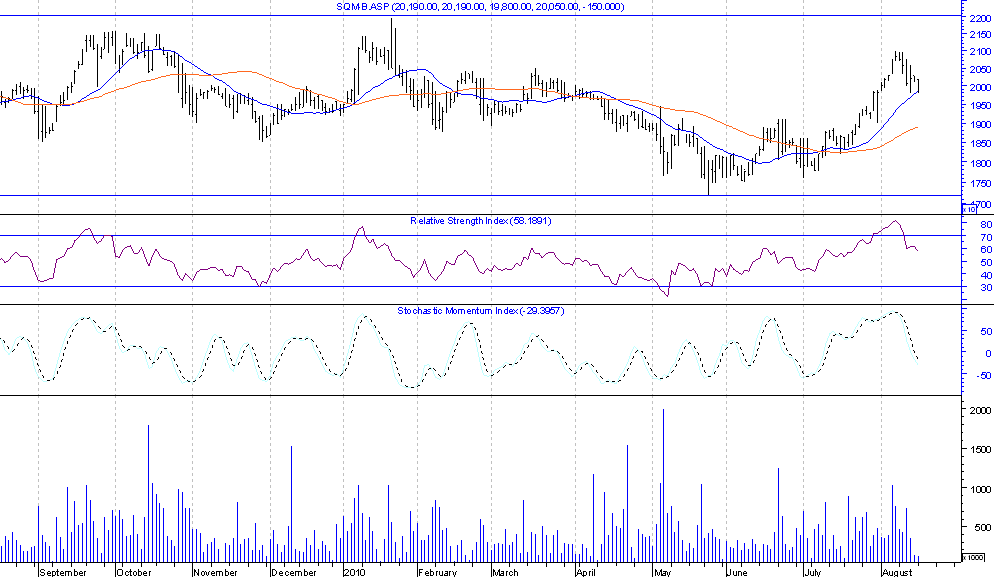Select the October month label on time axis
The height and width of the screenshot is (577, 994).
[134, 572]
